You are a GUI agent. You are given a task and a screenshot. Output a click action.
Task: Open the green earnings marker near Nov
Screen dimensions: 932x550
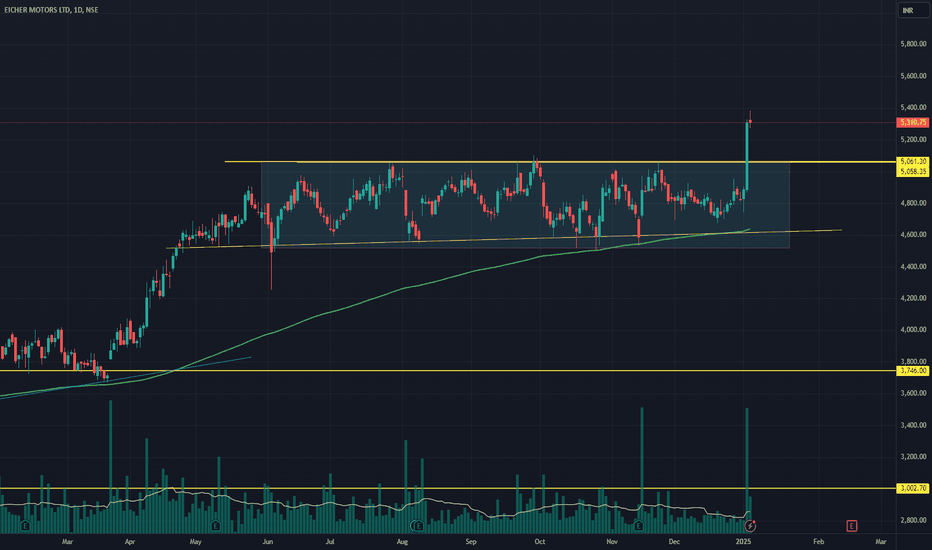click(638, 526)
